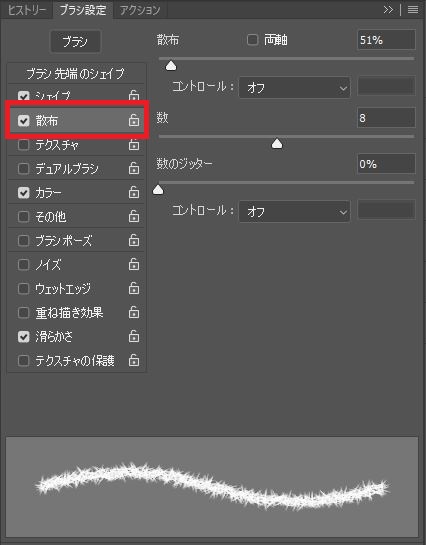The height and width of the screenshot is (545, 426).
Task: Toggle the ウェットエッジ checkbox
Action: tap(23, 288)
